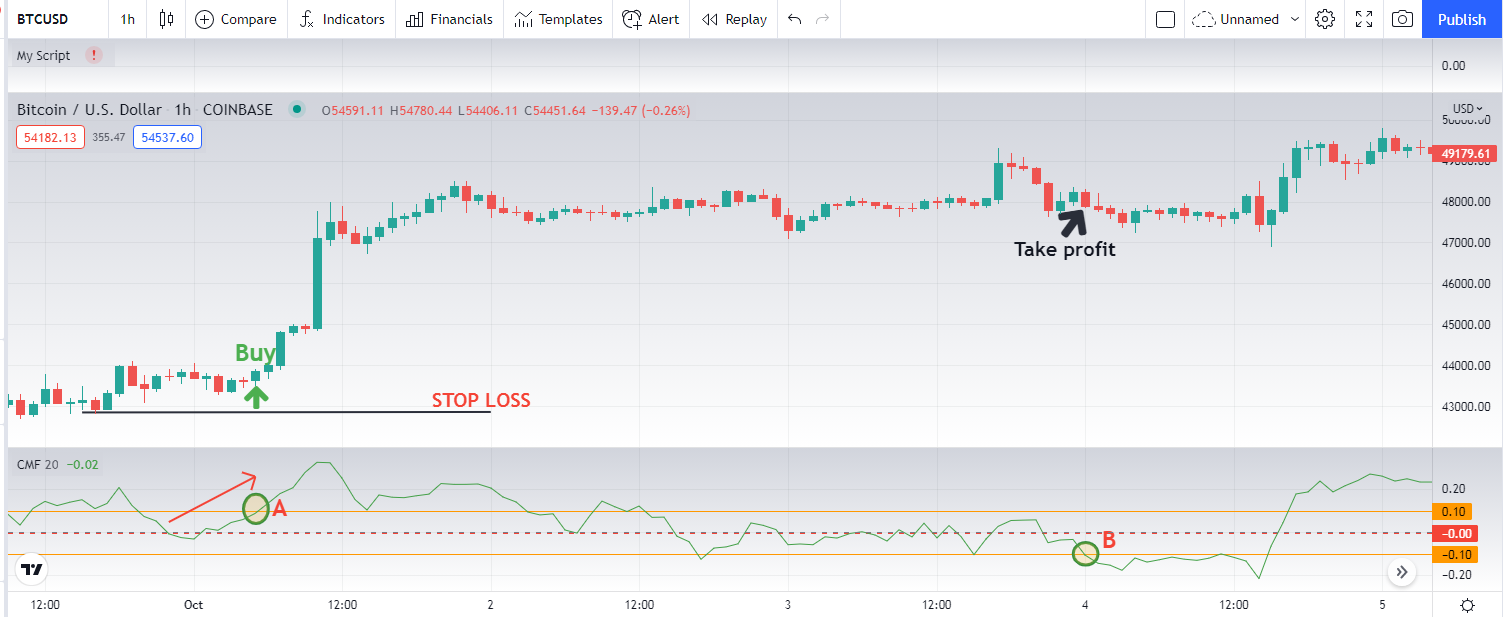Viewport: 1503px width, 617px height.
Task: Open the 1h timeframe interval dropdown
Action: click(127, 19)
